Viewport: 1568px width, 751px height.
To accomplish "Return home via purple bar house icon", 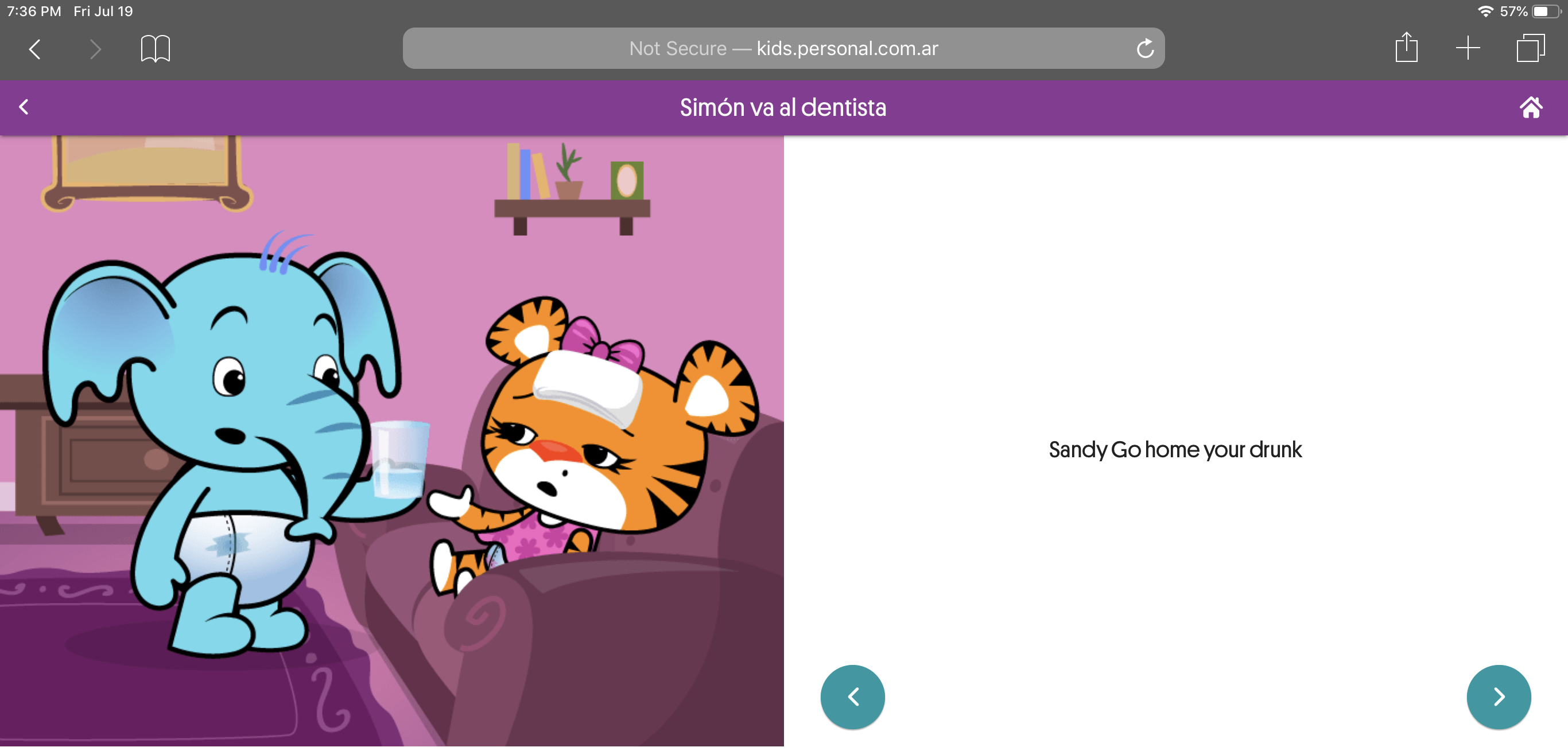I will [x=1531, y=107].
